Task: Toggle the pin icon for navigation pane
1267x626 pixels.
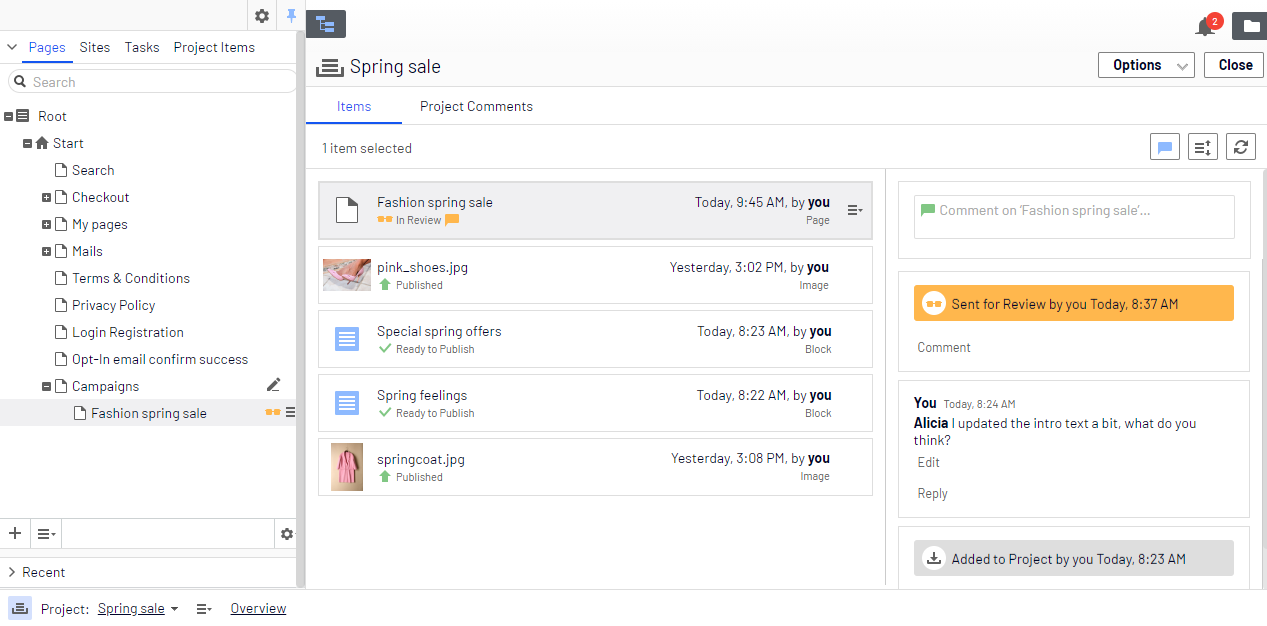Action: click(x=291, y=16)
